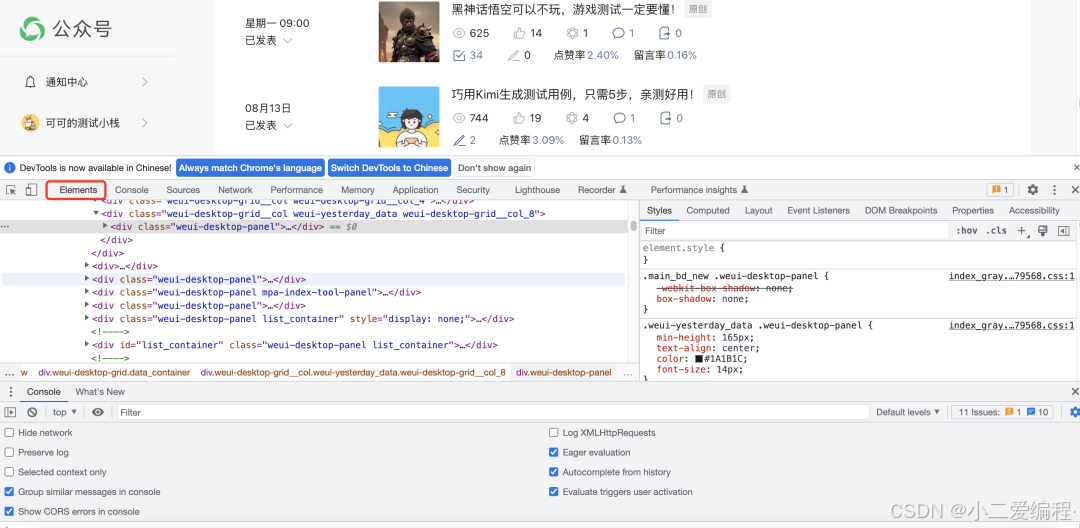1080x528 pixels.
Task: Expand the id list_container div node arrow
Action: click(x=87, y=345)
